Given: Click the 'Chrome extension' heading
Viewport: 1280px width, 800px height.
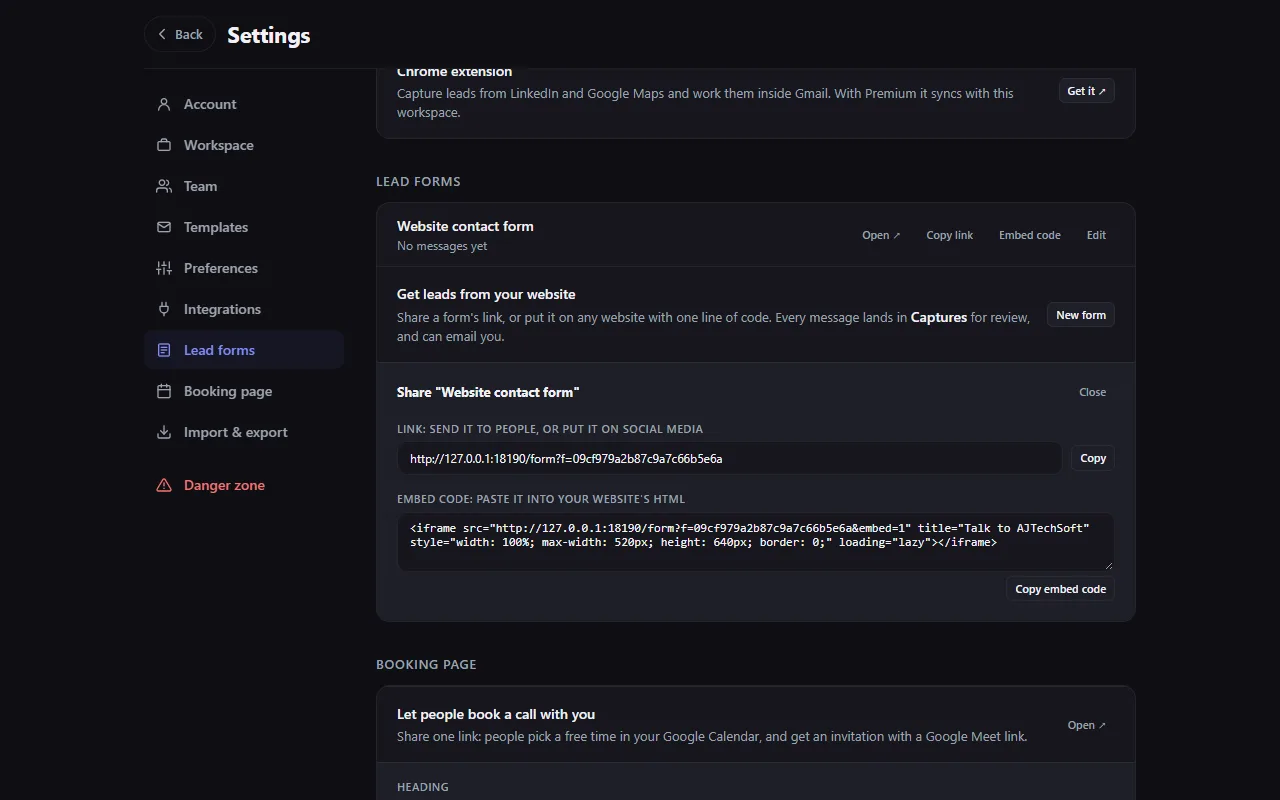Looking at the screenshot, I should coord(454,72).
